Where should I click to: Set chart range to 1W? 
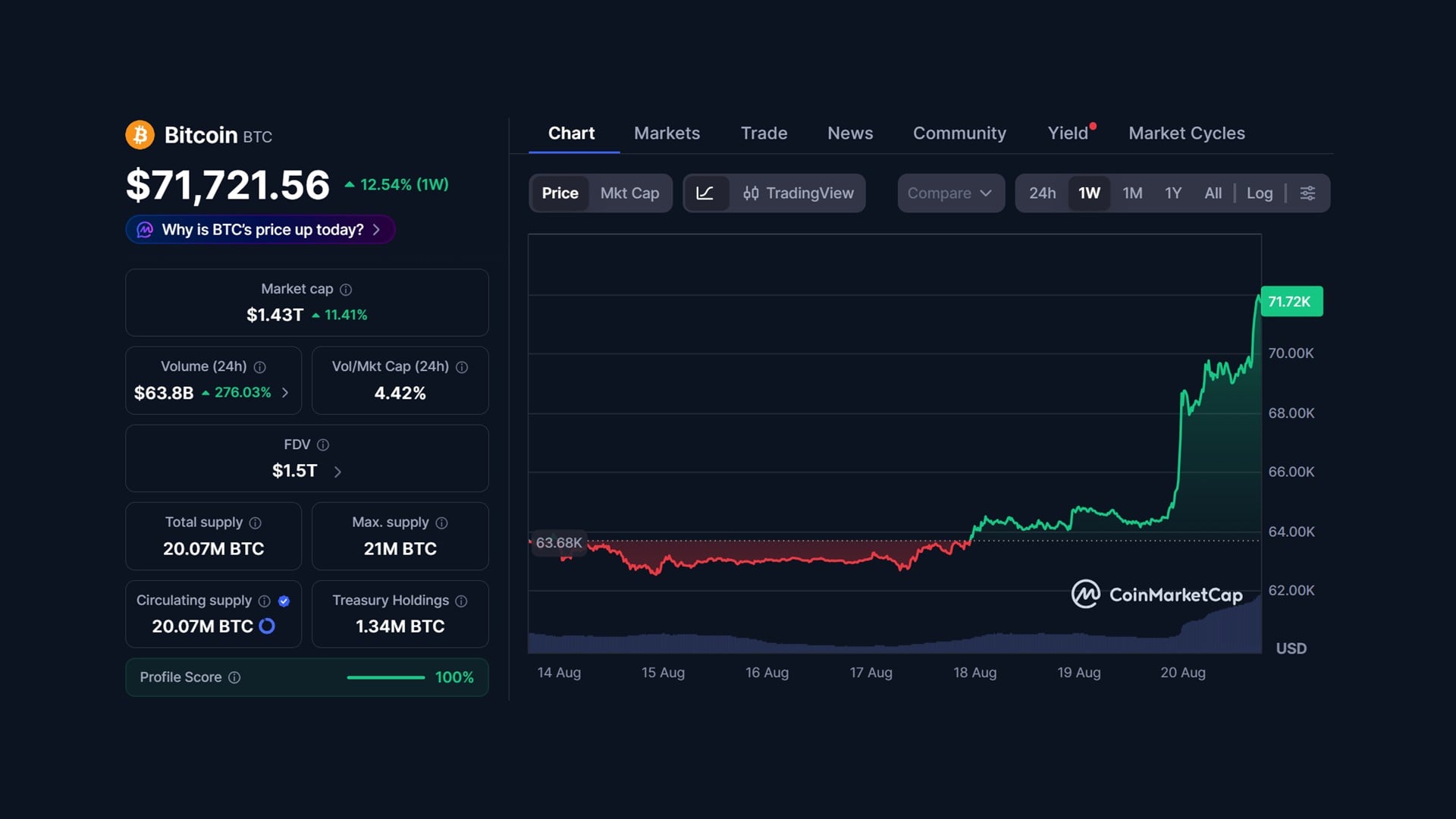coord(1089,193)
